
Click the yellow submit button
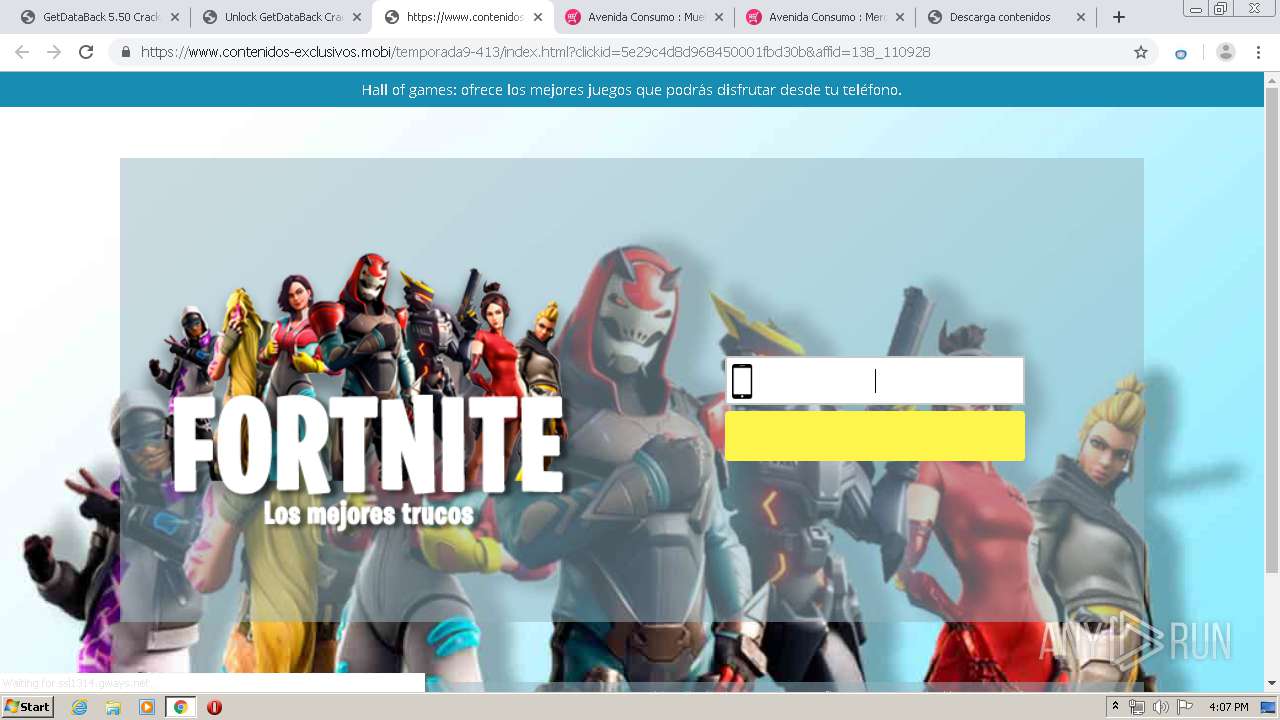point(875,436)
